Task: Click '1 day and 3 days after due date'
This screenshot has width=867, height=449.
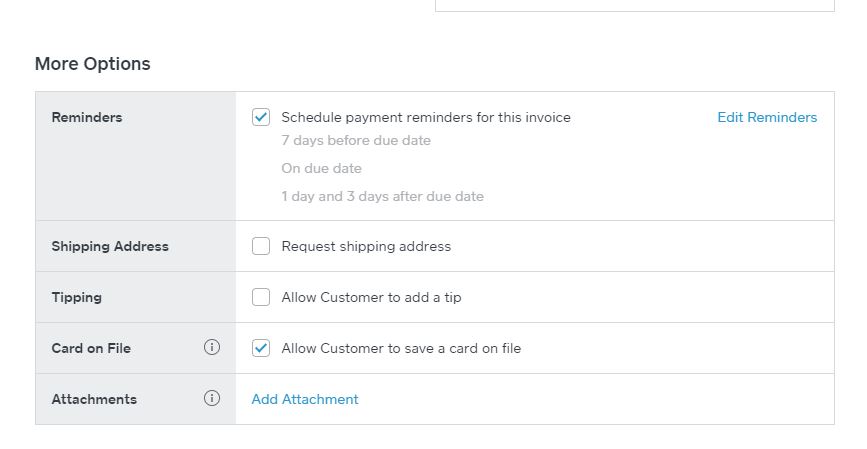Action: coord(383,196)
